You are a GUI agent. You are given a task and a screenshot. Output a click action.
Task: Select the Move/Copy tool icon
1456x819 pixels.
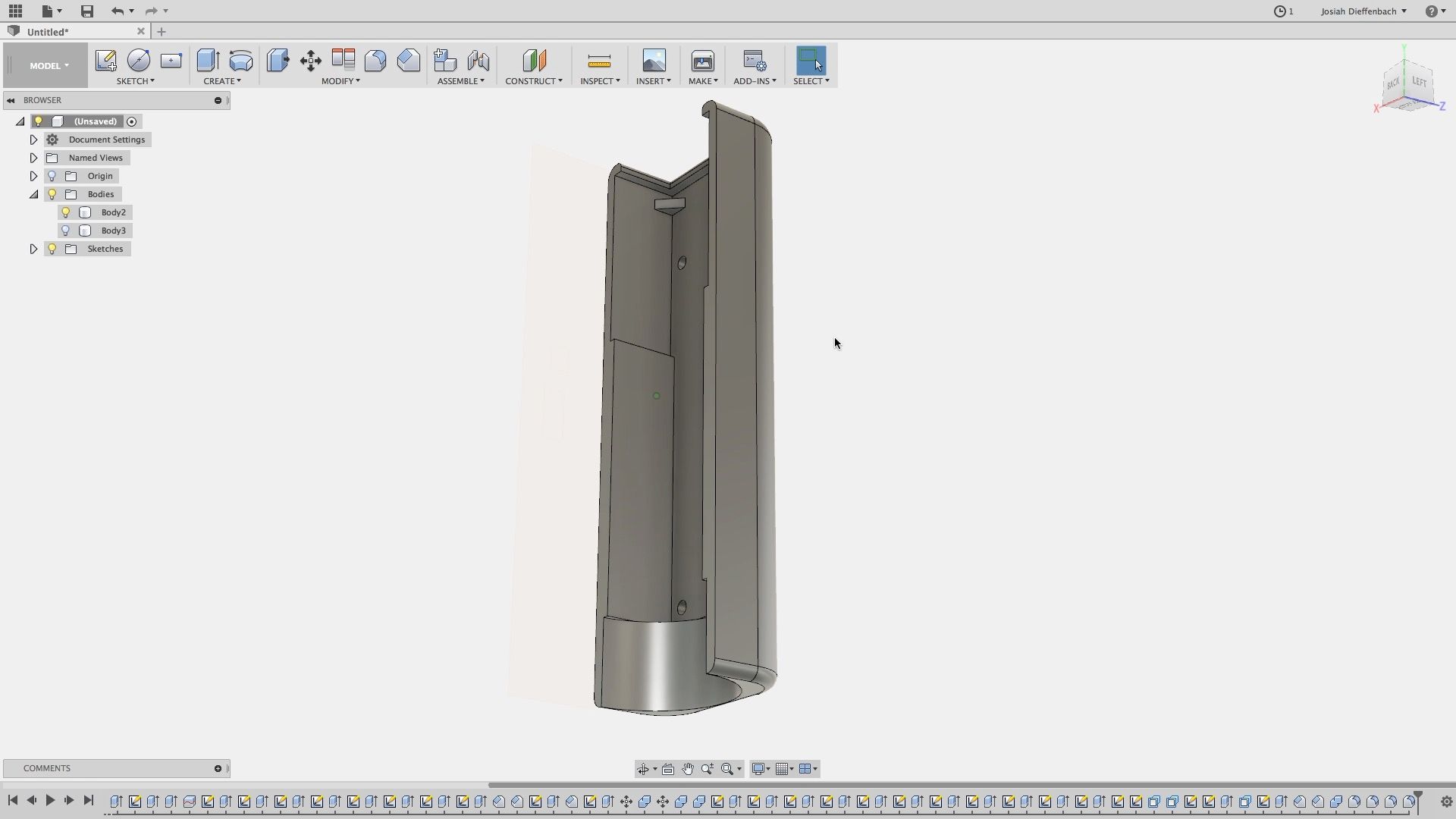[310, 61]
